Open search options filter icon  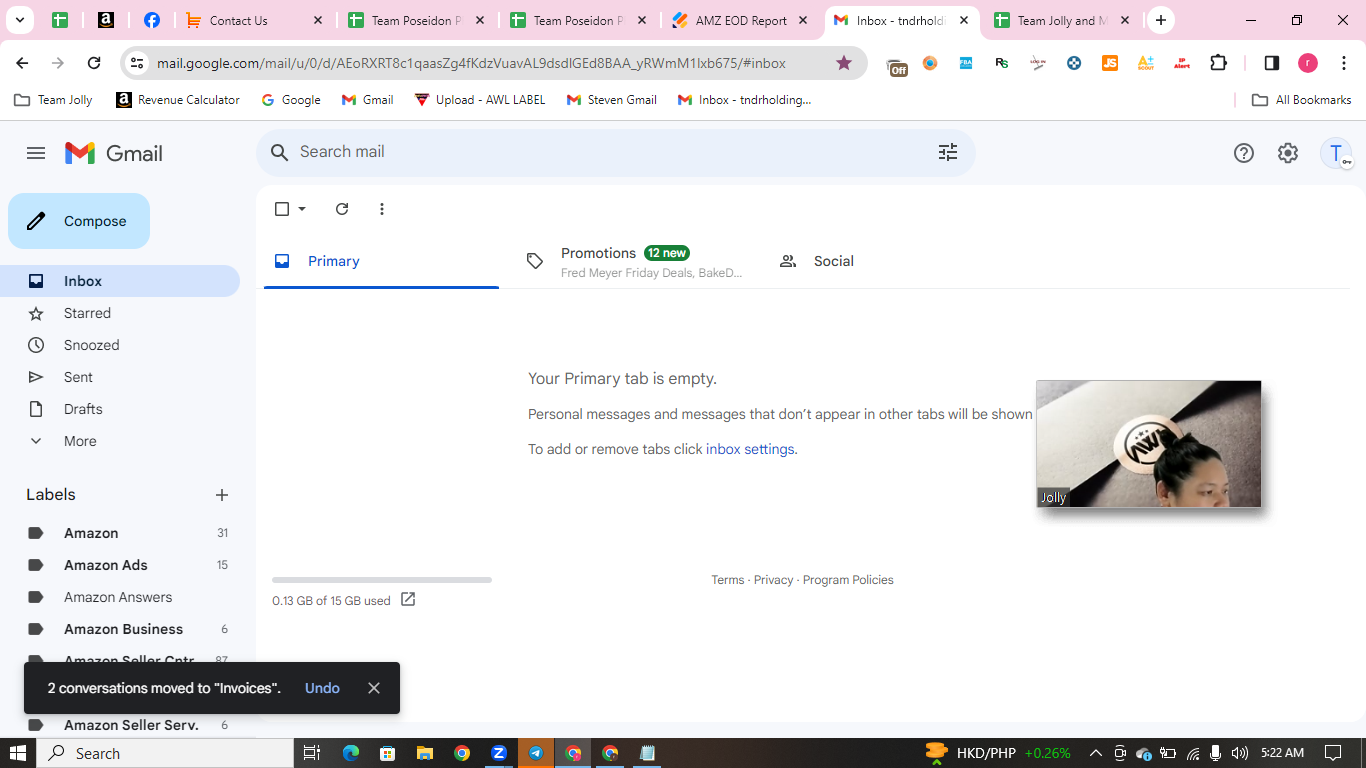point(948,152)
